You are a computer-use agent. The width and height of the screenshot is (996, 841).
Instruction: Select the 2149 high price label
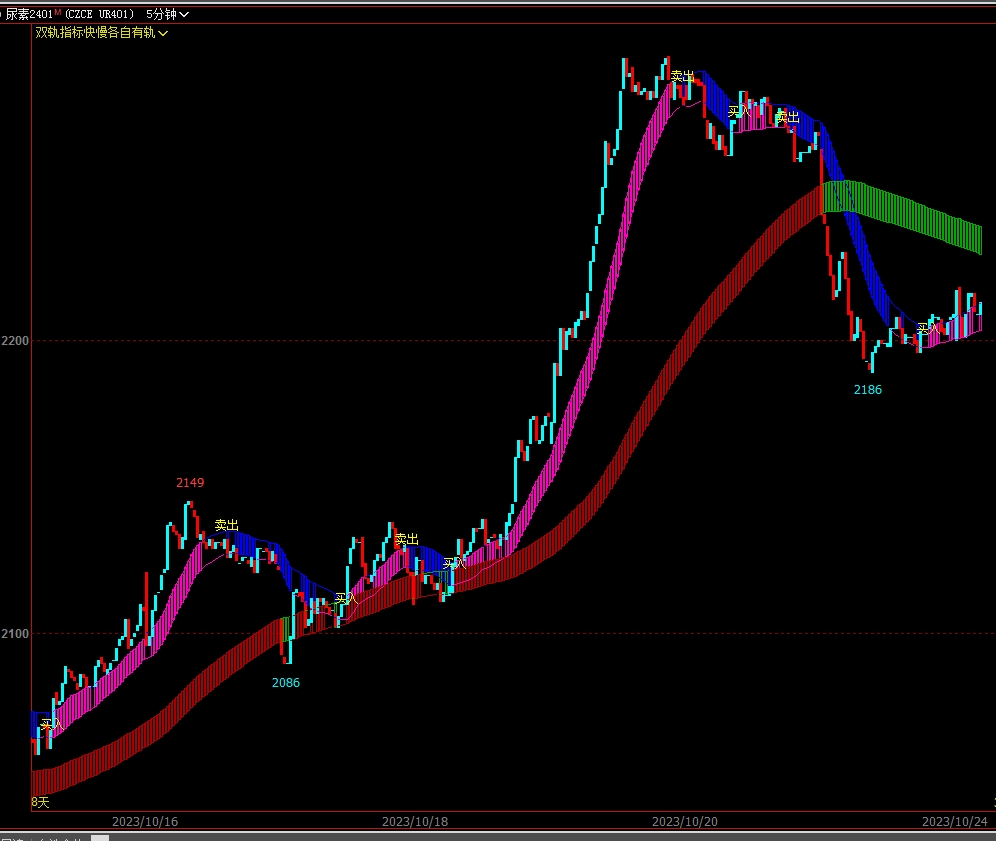(x=190, y=483)
